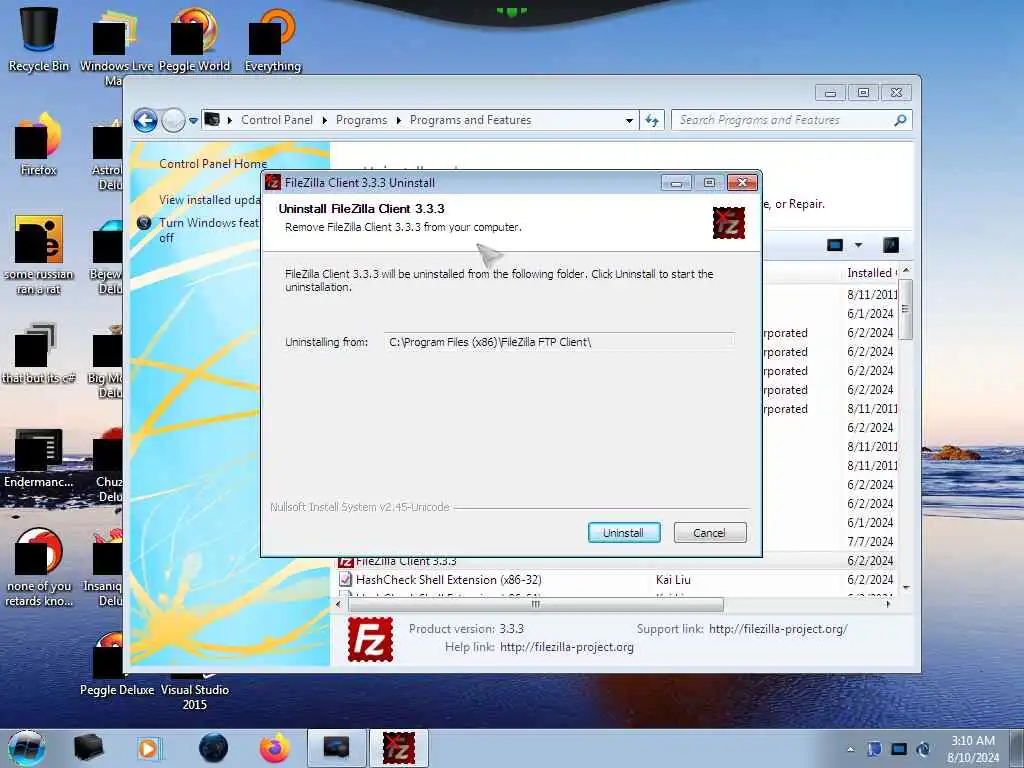1024x768 pixels.
Task: Open the Windows Start menu
Action: 27,748
